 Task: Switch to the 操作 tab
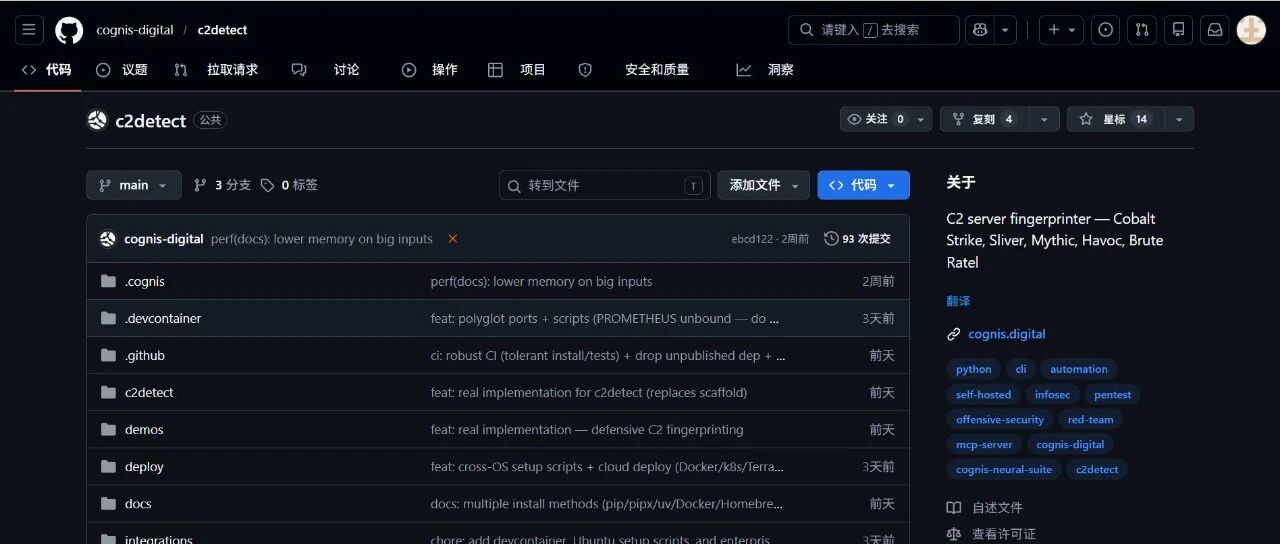(430, 70)
